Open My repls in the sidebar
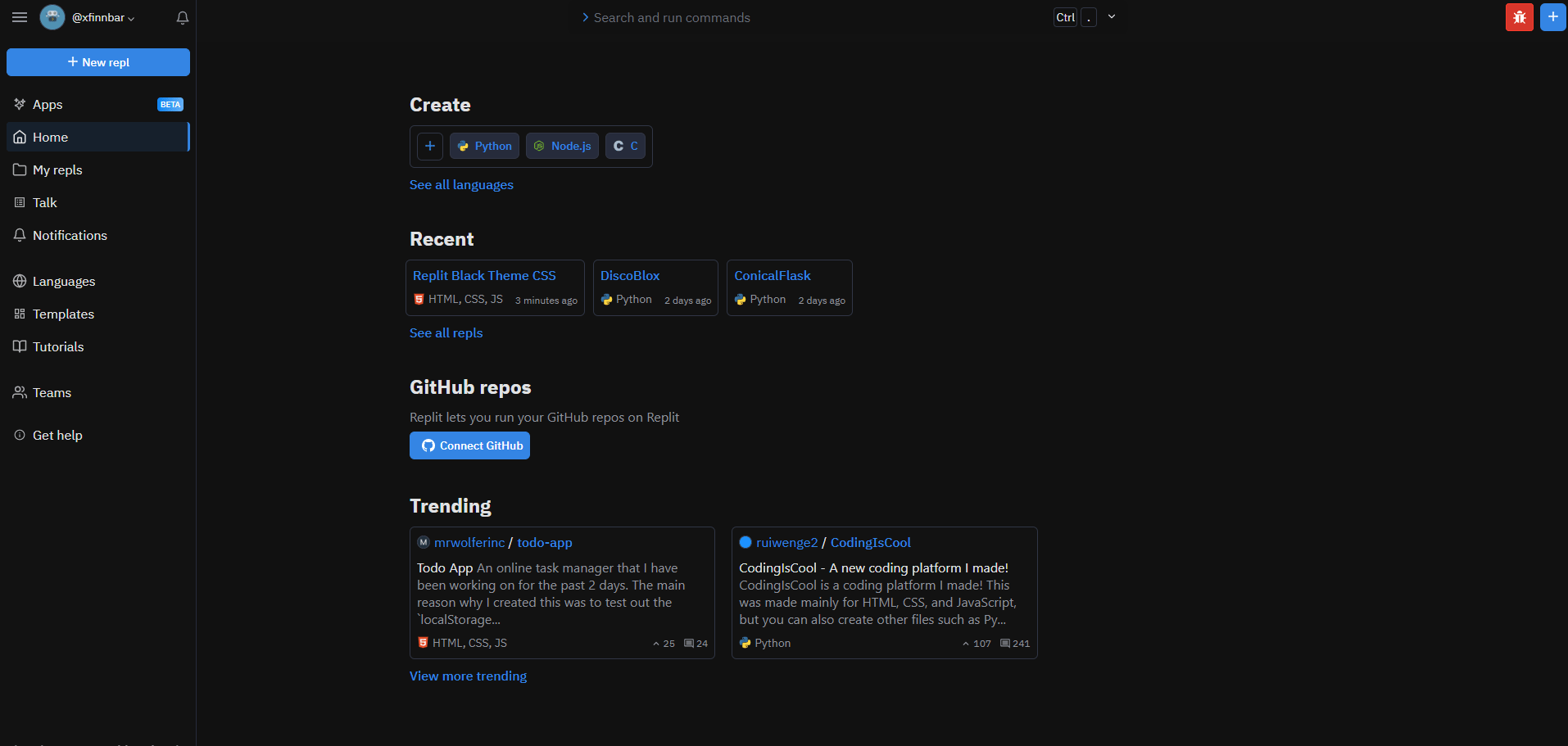 98,170
